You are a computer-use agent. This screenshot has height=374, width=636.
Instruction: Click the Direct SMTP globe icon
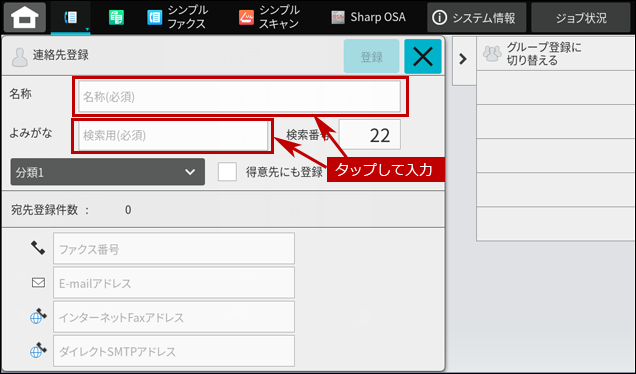pos(38,350)
